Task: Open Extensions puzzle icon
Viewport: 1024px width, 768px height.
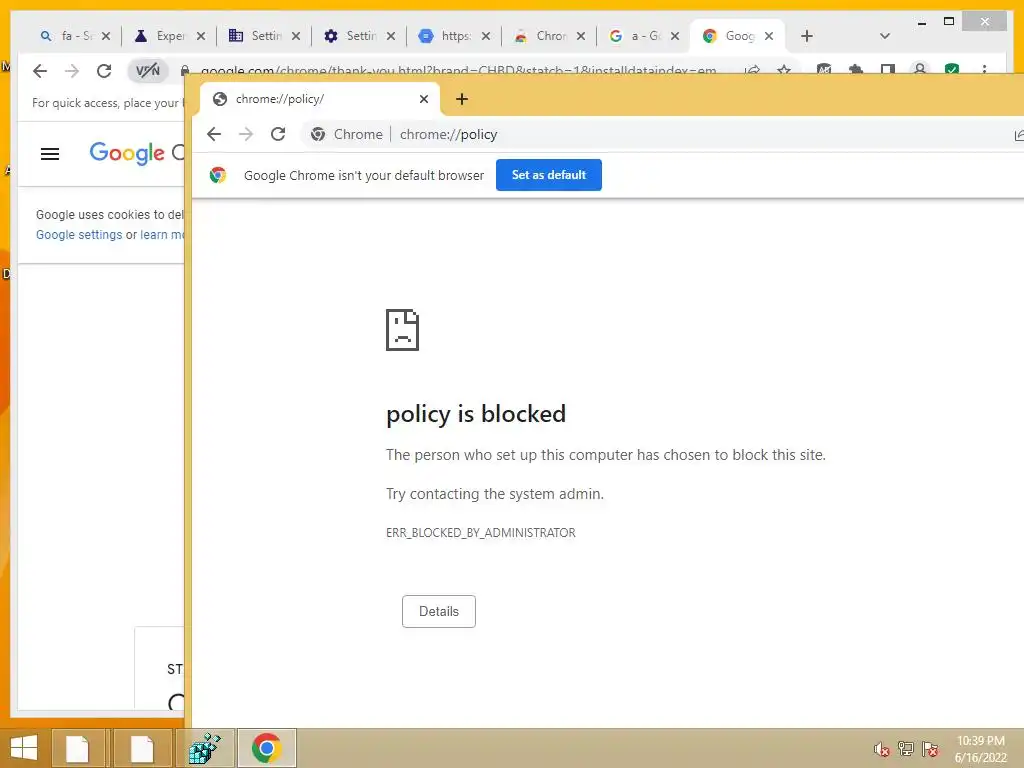Action: click(856, 69)
